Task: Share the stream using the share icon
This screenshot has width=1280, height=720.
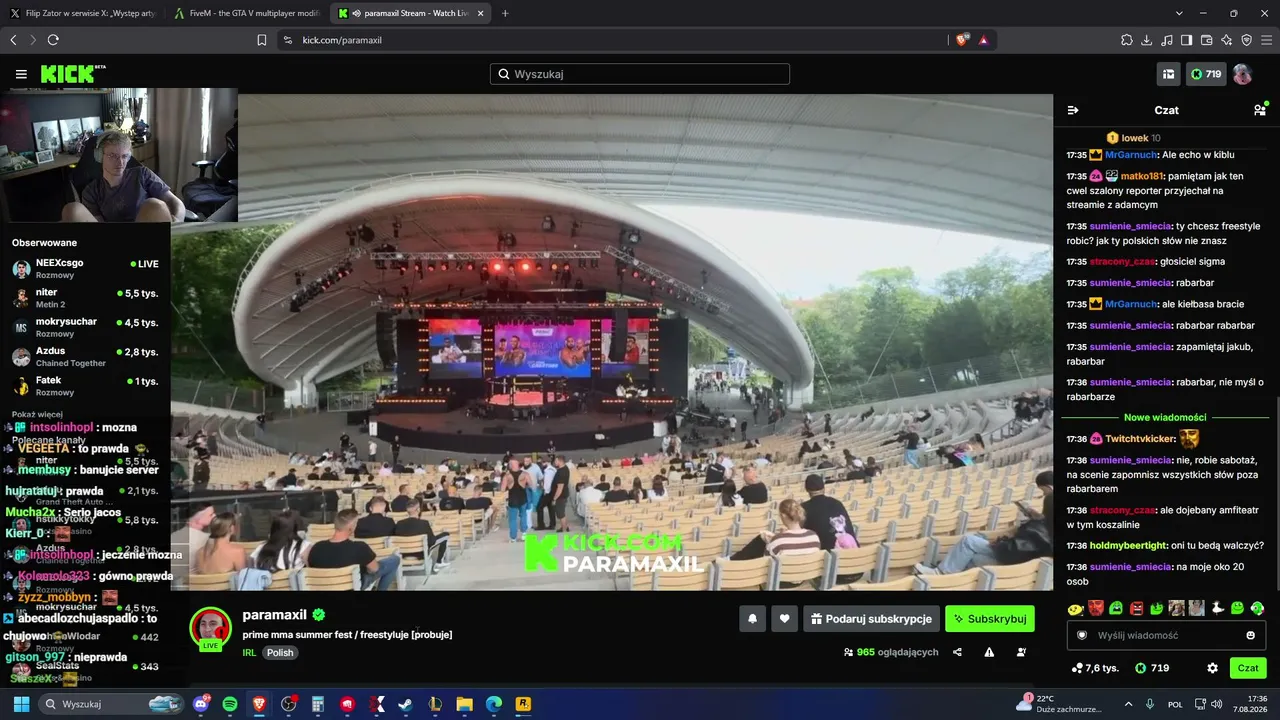Action: click(957, 652)
